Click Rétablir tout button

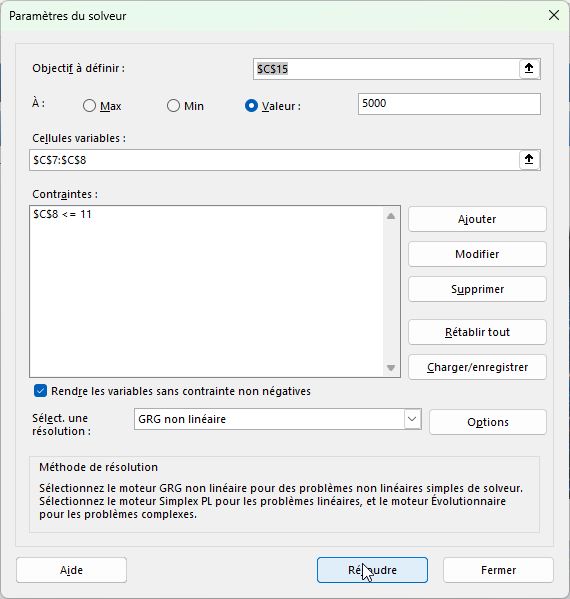[477, 332]
